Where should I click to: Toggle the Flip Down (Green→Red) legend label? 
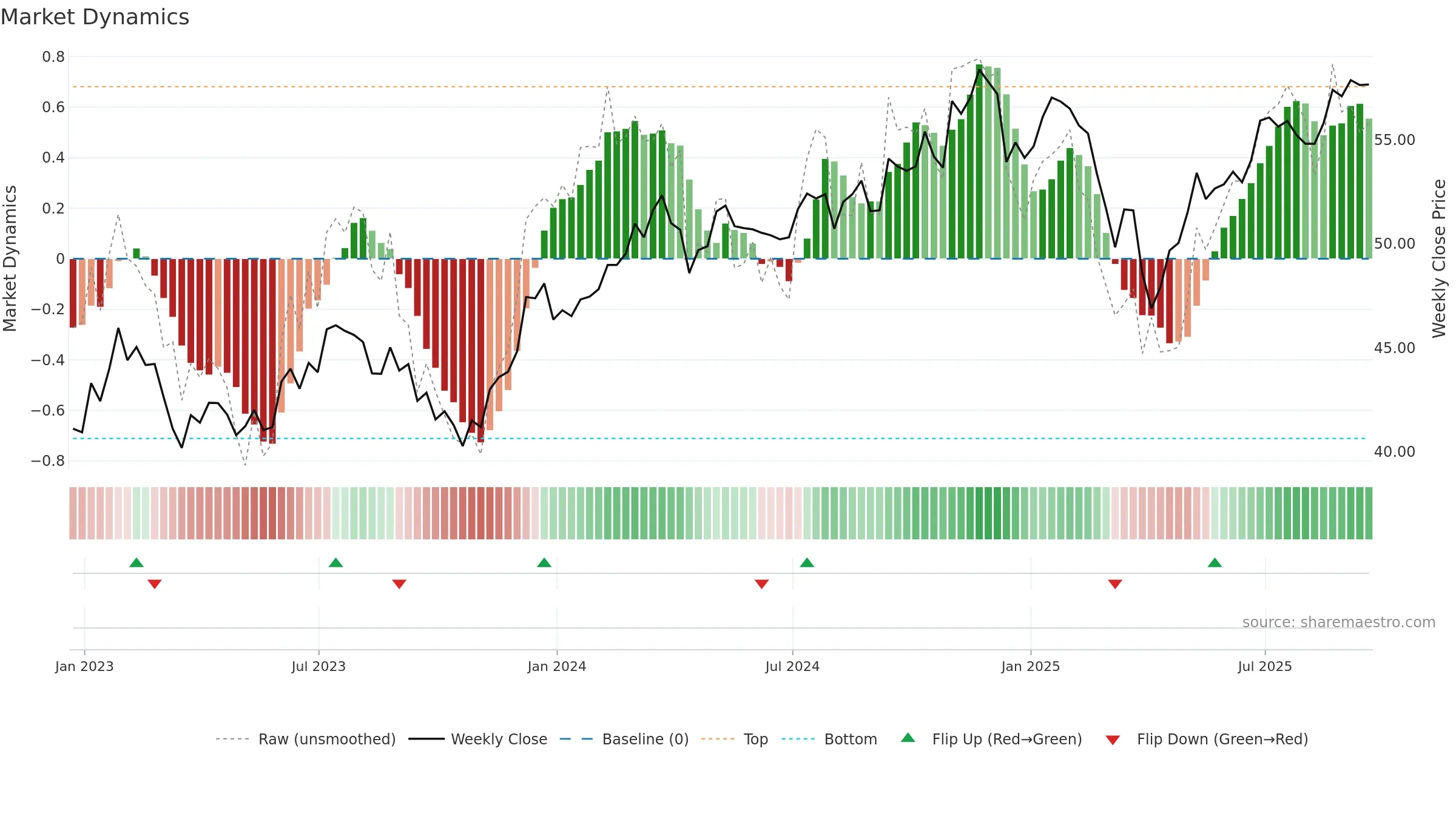(x=1222, y=739)
